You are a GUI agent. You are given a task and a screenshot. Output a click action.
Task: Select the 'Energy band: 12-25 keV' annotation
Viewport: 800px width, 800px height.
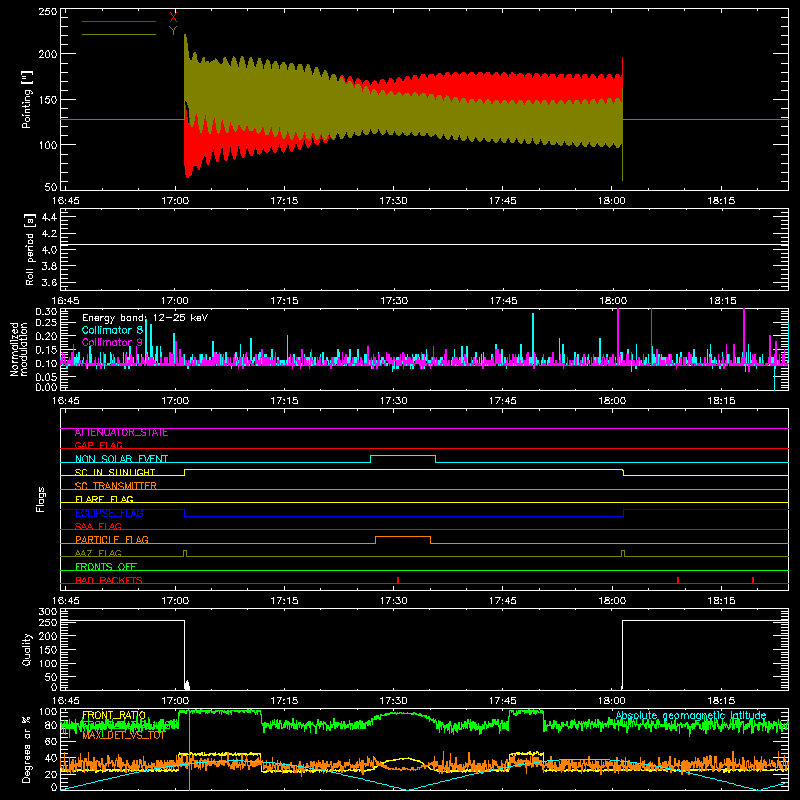click(145, 318)
